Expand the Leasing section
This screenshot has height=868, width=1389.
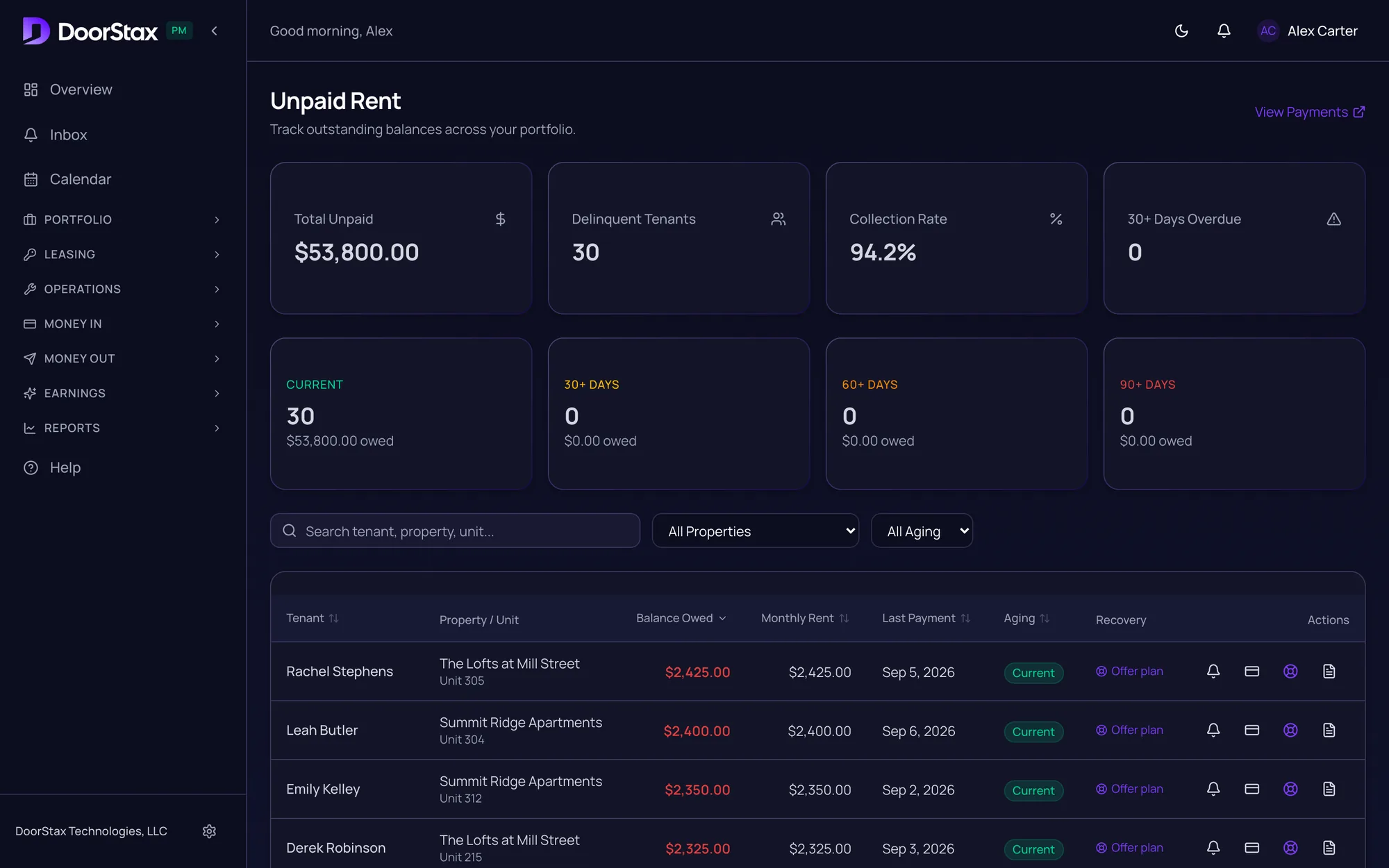(123, 254)
